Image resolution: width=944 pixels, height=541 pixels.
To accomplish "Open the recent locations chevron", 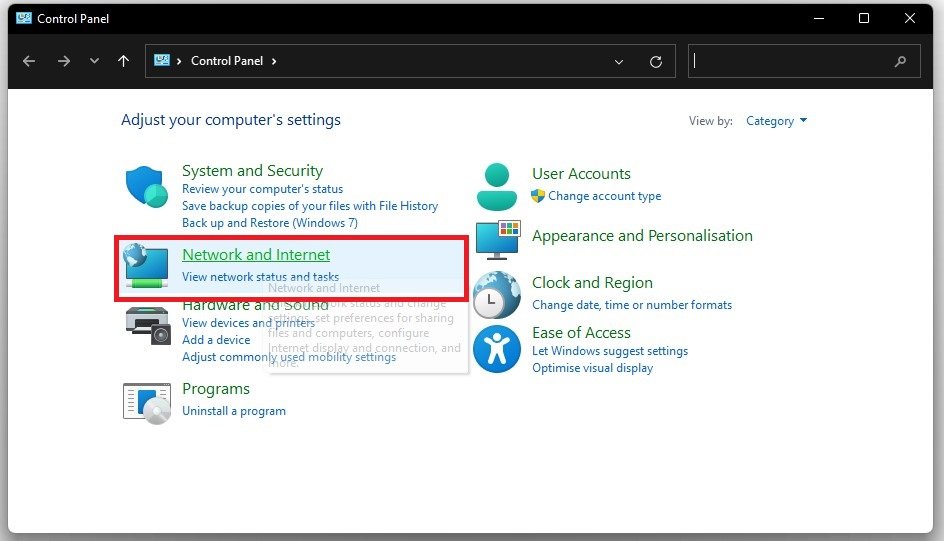I will [x=94, y=61].
